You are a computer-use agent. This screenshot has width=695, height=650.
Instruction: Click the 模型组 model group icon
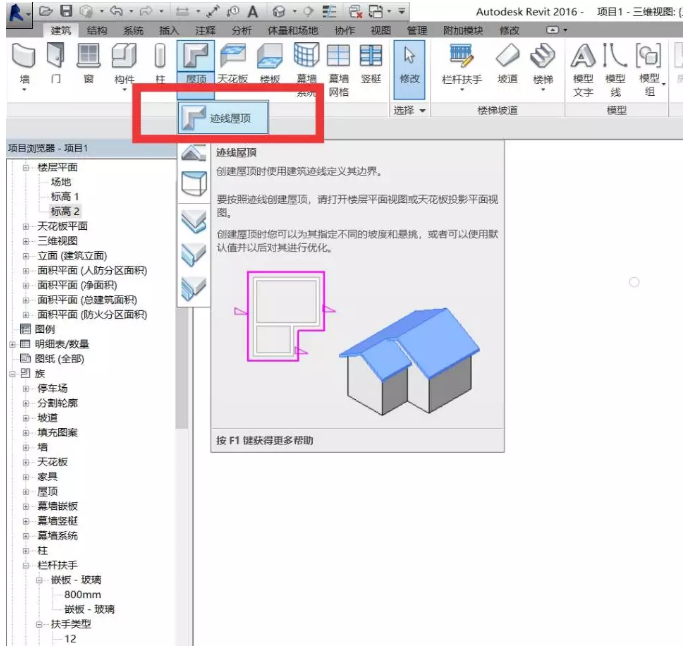648,56
